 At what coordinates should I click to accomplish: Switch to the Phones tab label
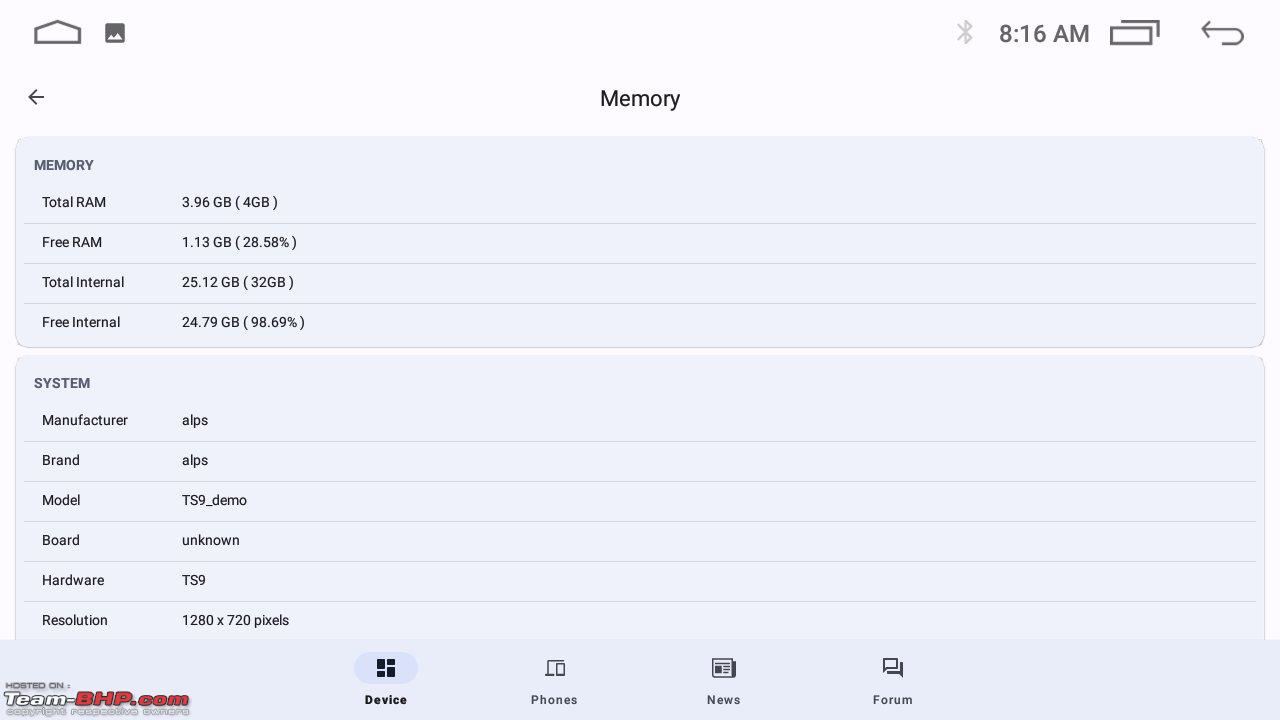pos(555,700)
